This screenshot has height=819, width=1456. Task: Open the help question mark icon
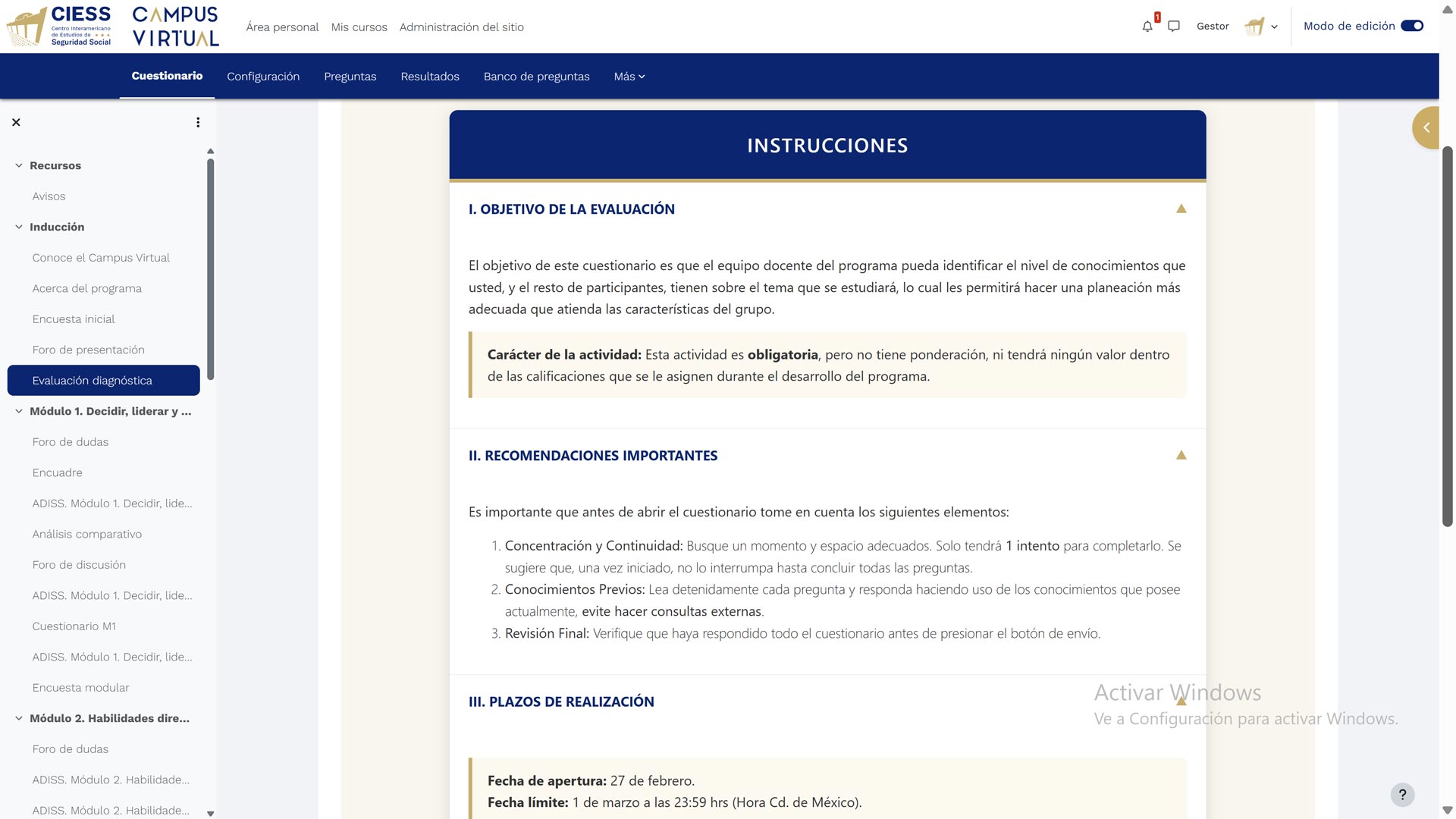pyautogui.click(x=1402, y=795)
